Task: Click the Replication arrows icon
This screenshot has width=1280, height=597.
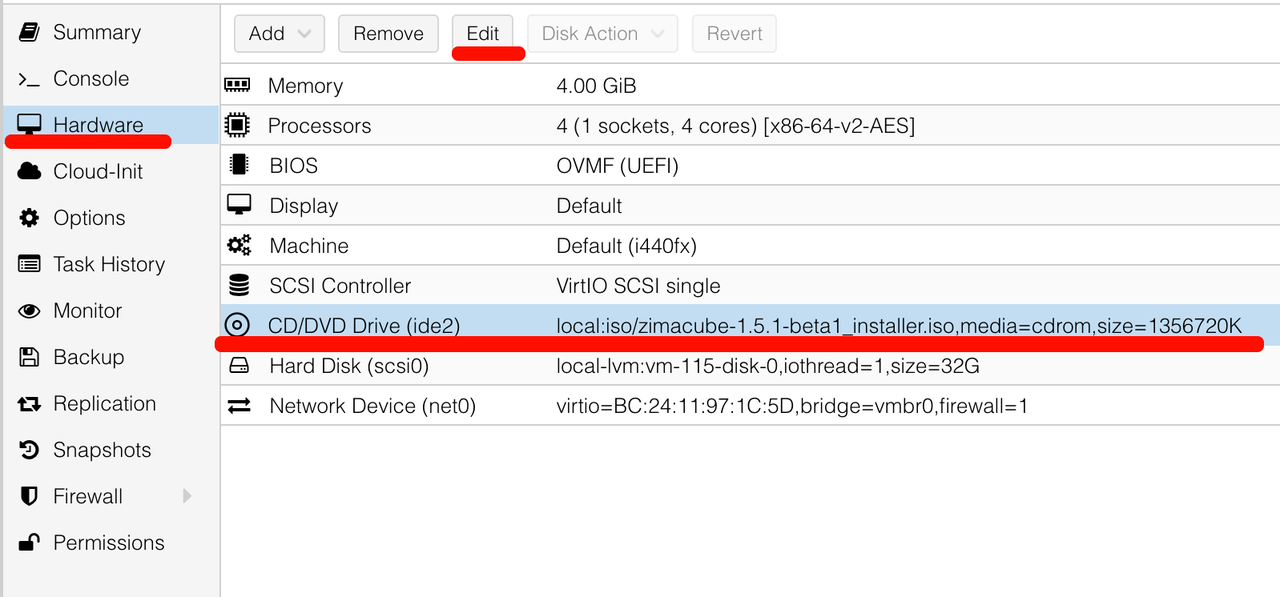Action: coord(29,404)
